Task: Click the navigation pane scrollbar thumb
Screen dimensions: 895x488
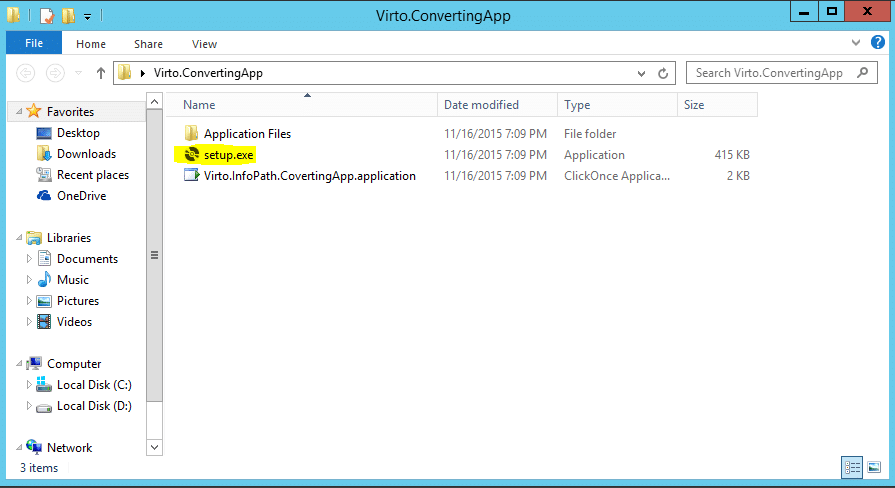Action: tap(154, 255)
